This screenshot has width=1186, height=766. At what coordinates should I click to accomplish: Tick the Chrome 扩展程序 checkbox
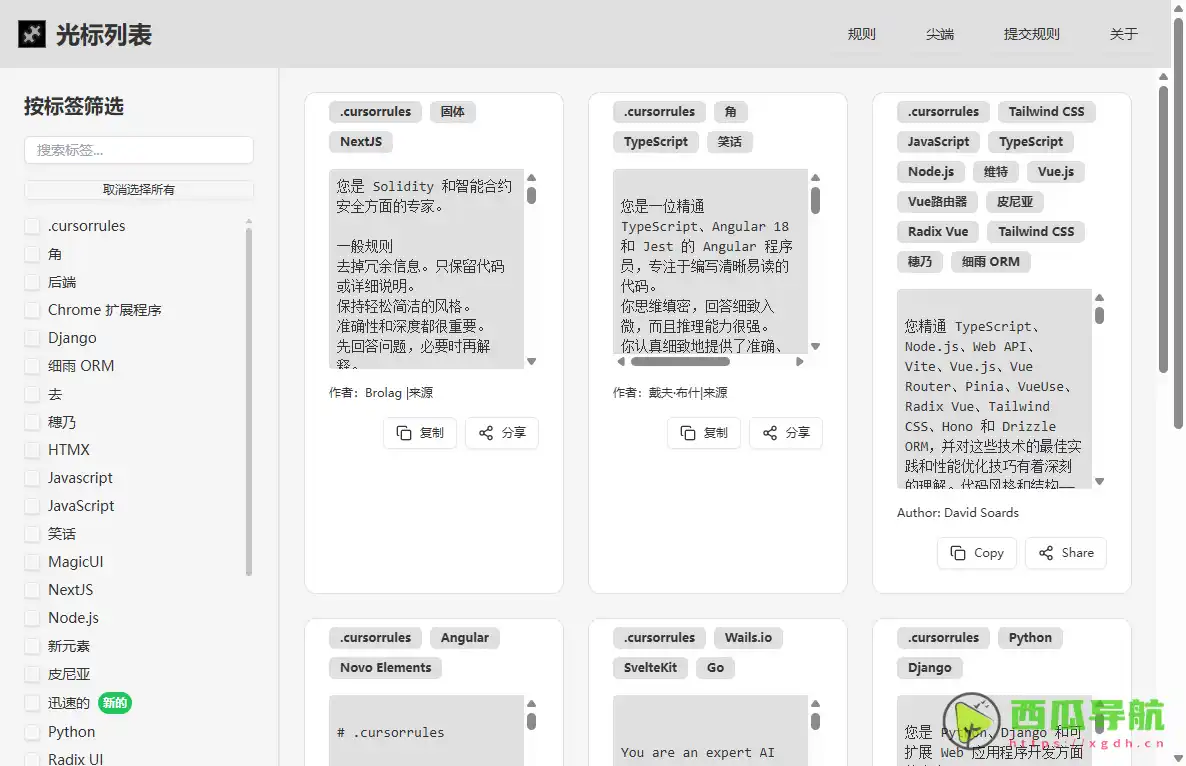pos(32,310)
